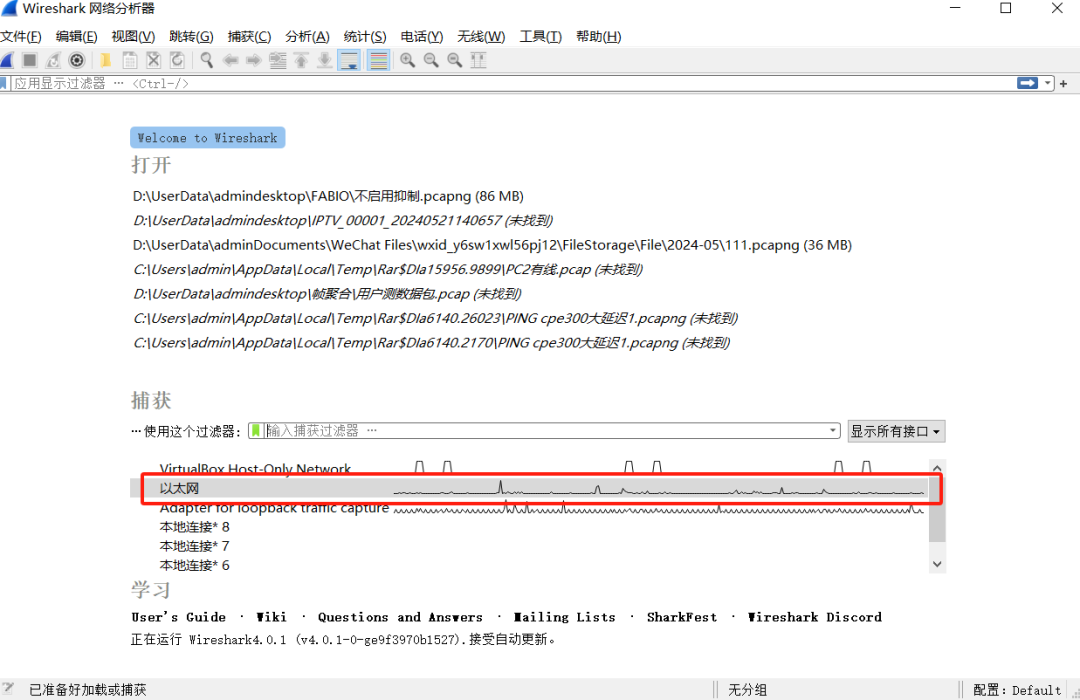Open a capture file with folder icon

pos(105,61)
